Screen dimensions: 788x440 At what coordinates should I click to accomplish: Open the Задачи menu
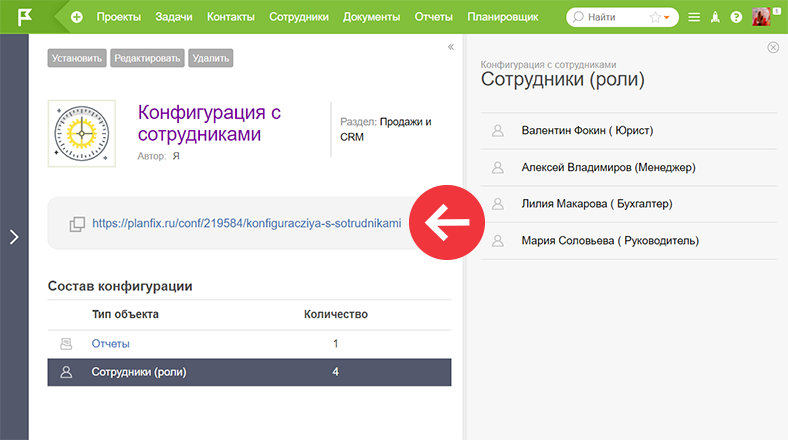tap(174, 17)
